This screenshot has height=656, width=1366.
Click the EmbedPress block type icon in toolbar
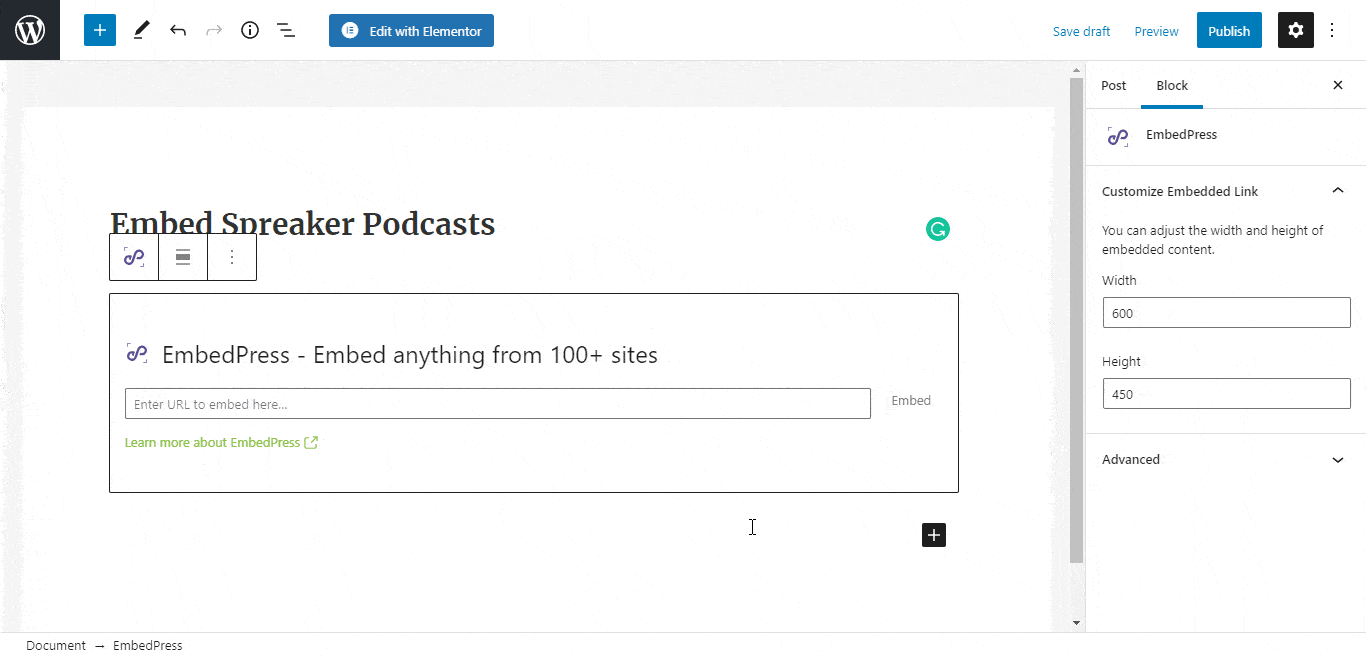coord(134,257)
